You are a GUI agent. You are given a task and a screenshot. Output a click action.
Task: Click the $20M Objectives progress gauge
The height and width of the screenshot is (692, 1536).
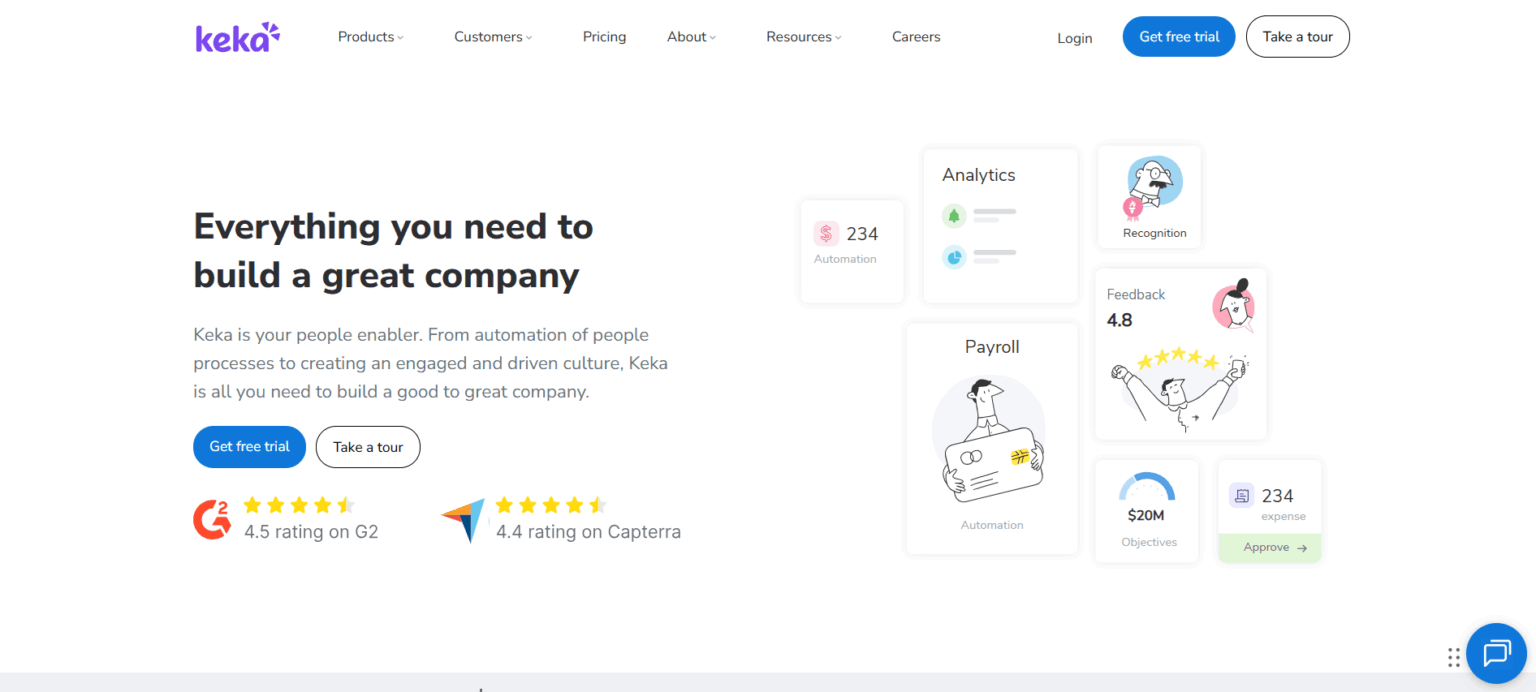click(x=1147, y=487)
